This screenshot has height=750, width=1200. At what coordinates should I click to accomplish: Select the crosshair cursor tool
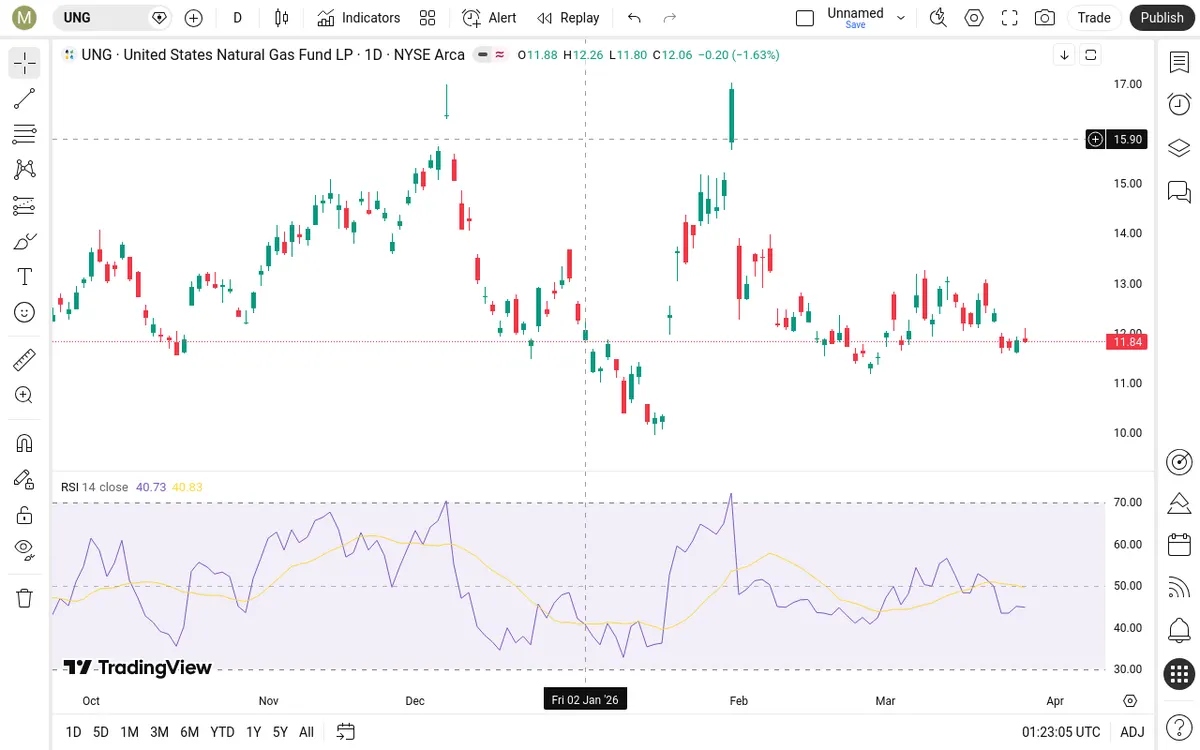[x=25, y=63]
